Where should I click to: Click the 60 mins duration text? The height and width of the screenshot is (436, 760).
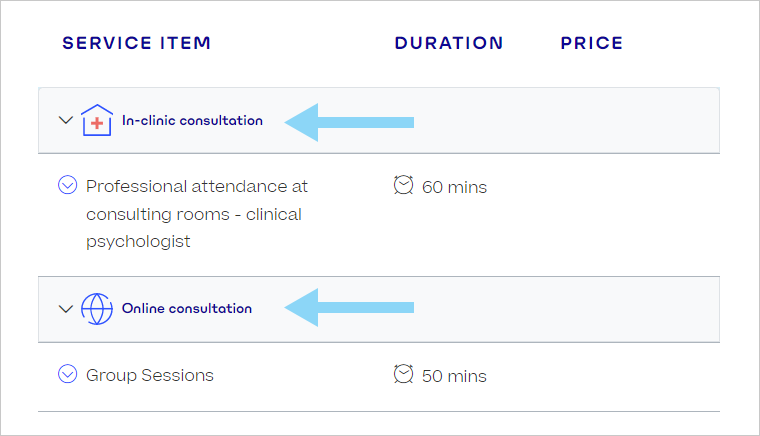click(x=454, y=187)
